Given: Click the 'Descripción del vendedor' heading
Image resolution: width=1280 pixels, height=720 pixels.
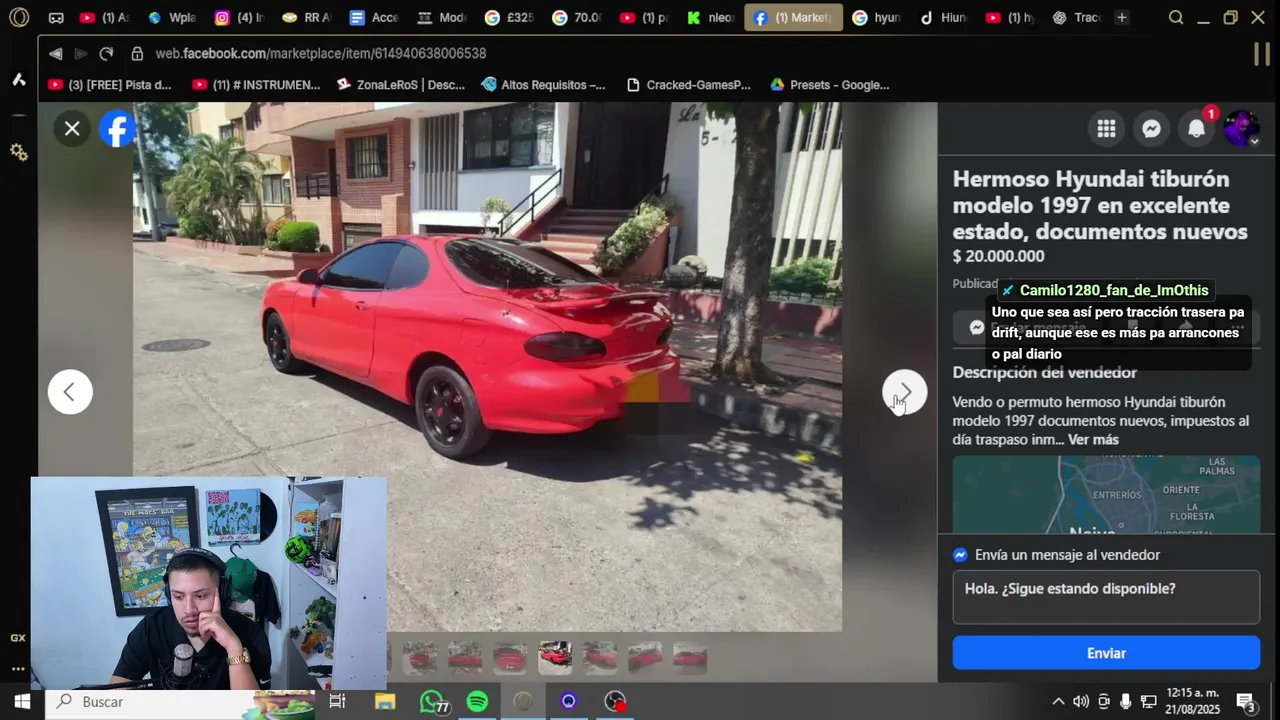Looking at the screenshot, I should click(1044, 372).
